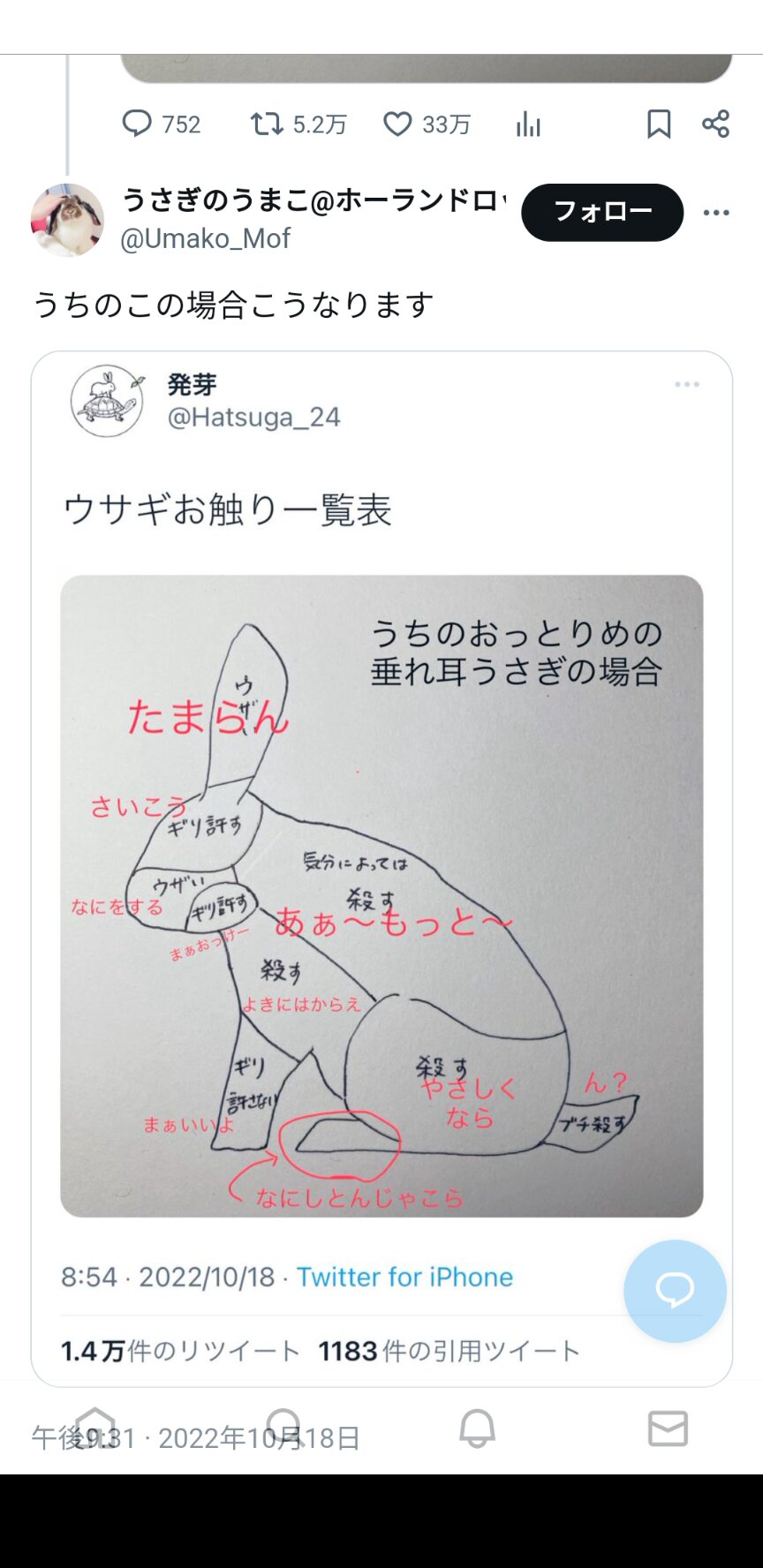Viewport: 763px width, 1568px height.
Task: Open tweet analytics bar-chart icon
Action: (528, 124)
